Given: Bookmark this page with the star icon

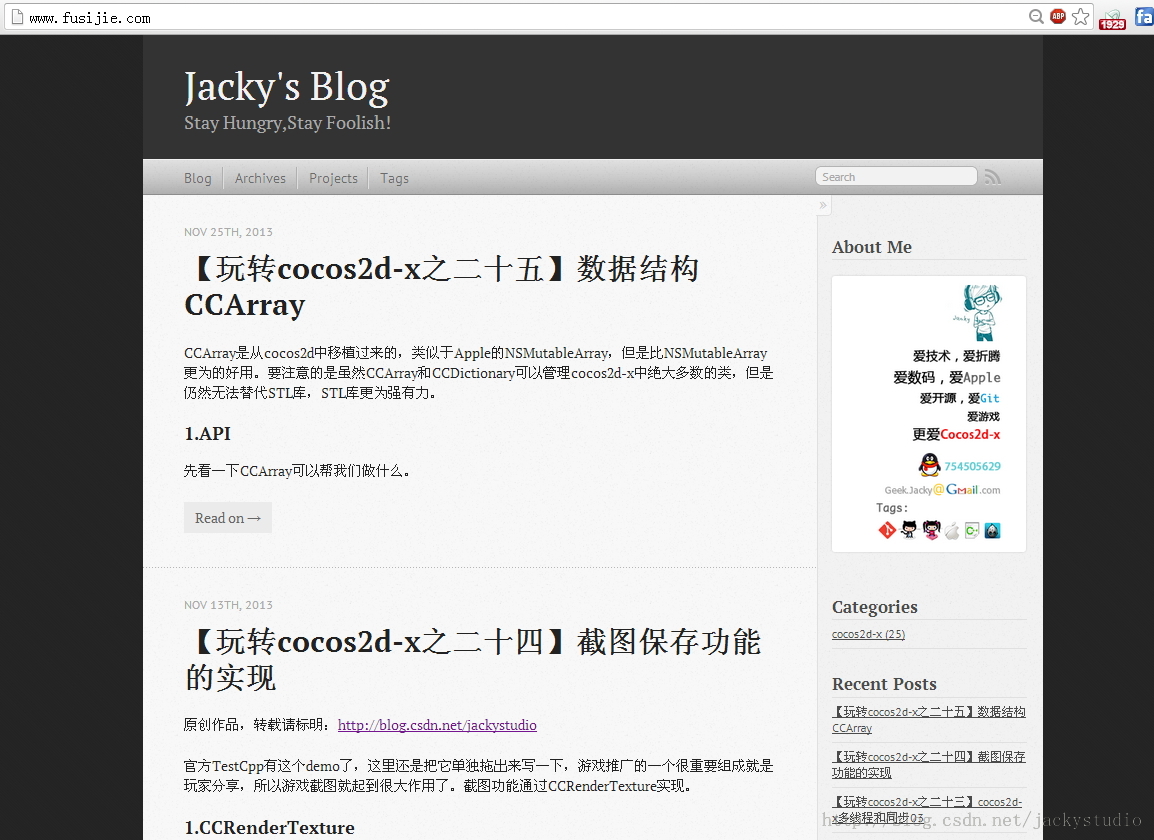Looking at the screenshot, I should click(x=1080, y=17).
